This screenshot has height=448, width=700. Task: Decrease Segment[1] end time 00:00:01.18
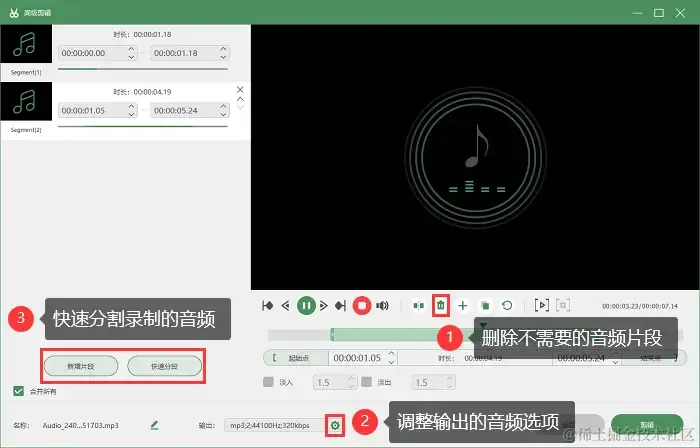[223, 57]
